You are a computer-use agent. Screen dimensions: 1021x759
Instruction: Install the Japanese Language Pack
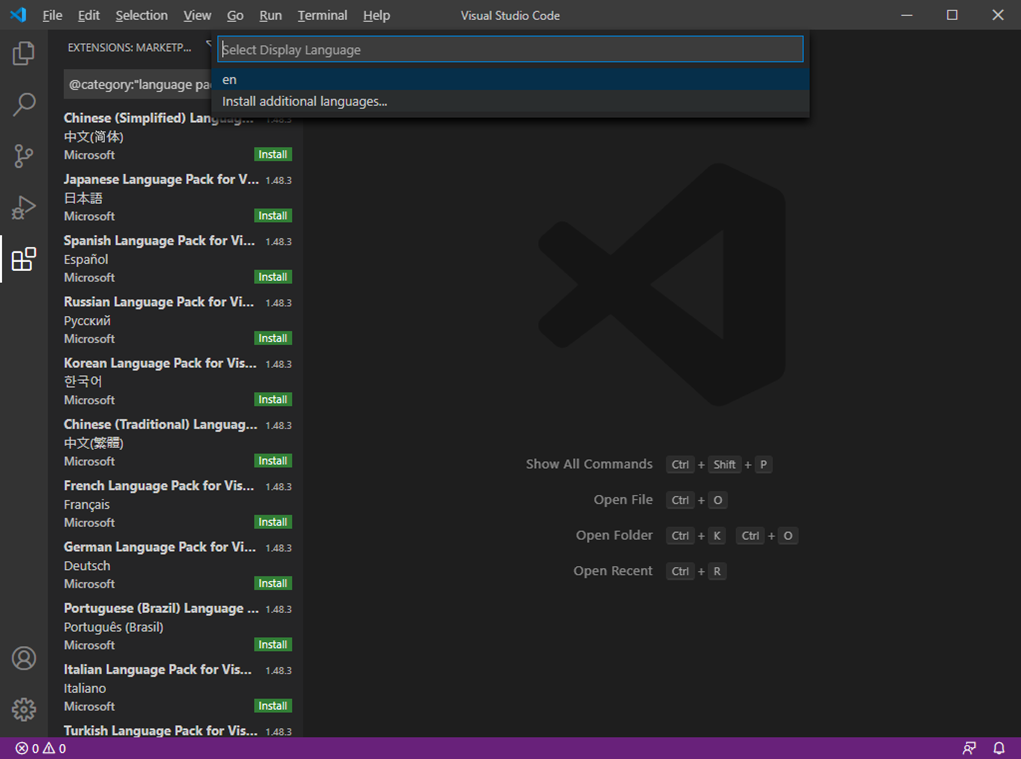coord(273,215)
